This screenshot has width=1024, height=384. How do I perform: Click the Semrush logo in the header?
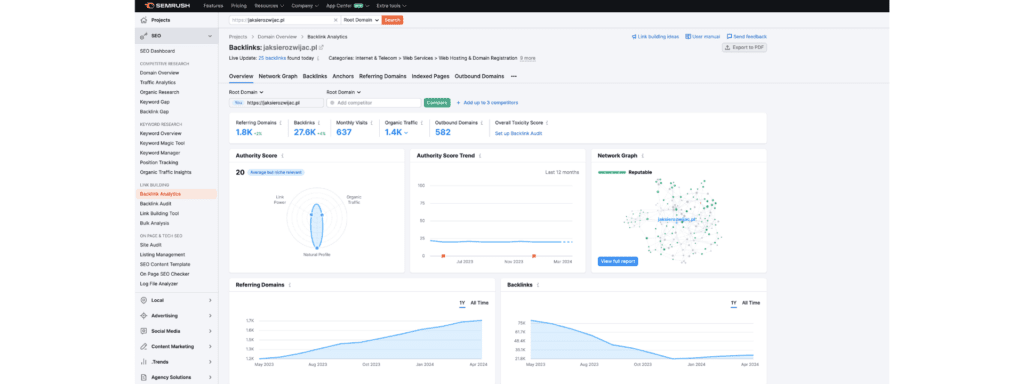[x=168, y=5]
